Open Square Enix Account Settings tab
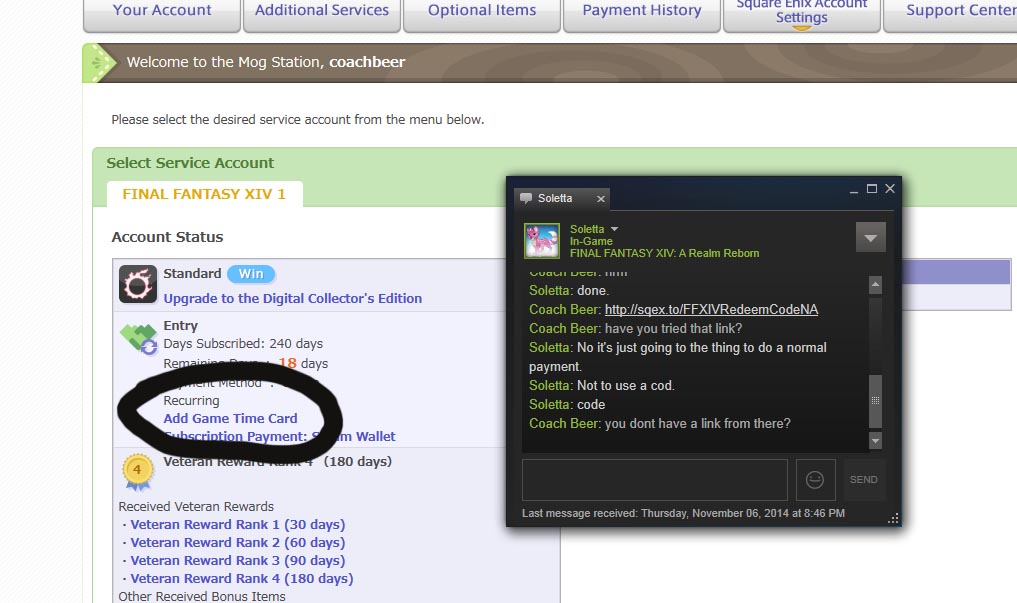This screenshot has width=1017, height=603. [x=802, y=13]
